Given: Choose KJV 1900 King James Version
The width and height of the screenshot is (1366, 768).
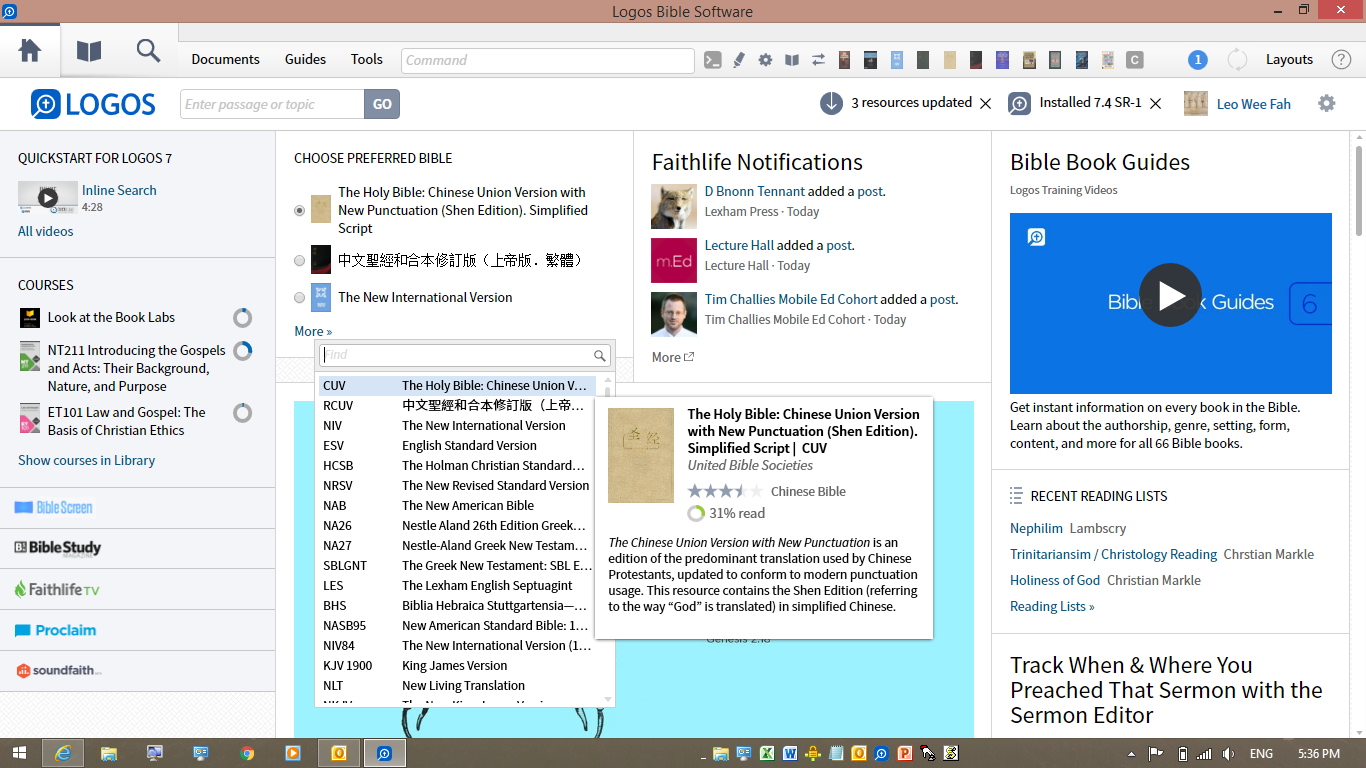Looking at the screenshot, I should click(458, 665).
